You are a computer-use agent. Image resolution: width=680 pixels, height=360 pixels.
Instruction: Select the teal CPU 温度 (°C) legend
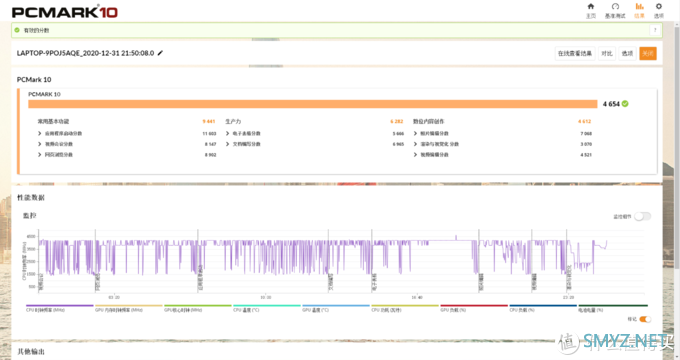tap(267, 308)
